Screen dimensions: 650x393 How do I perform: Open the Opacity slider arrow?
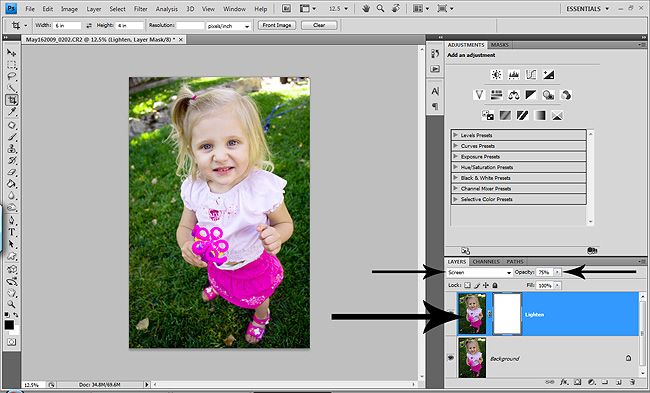558,272
